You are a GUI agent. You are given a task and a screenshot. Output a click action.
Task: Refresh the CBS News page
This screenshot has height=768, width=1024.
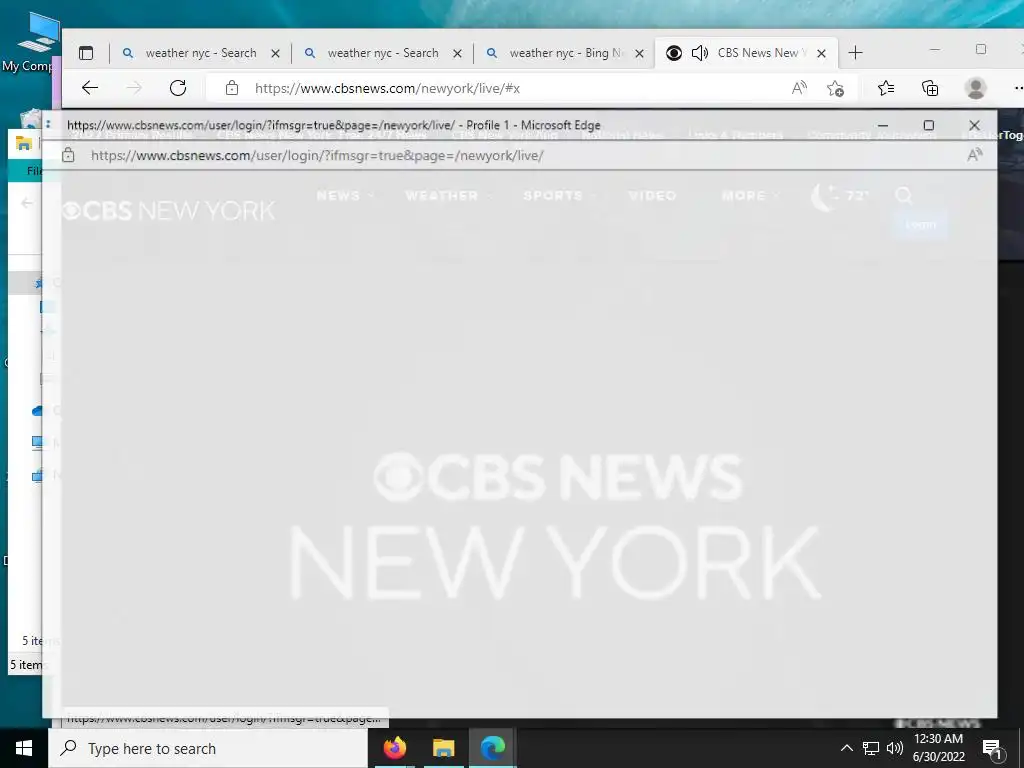click(178, 88)
